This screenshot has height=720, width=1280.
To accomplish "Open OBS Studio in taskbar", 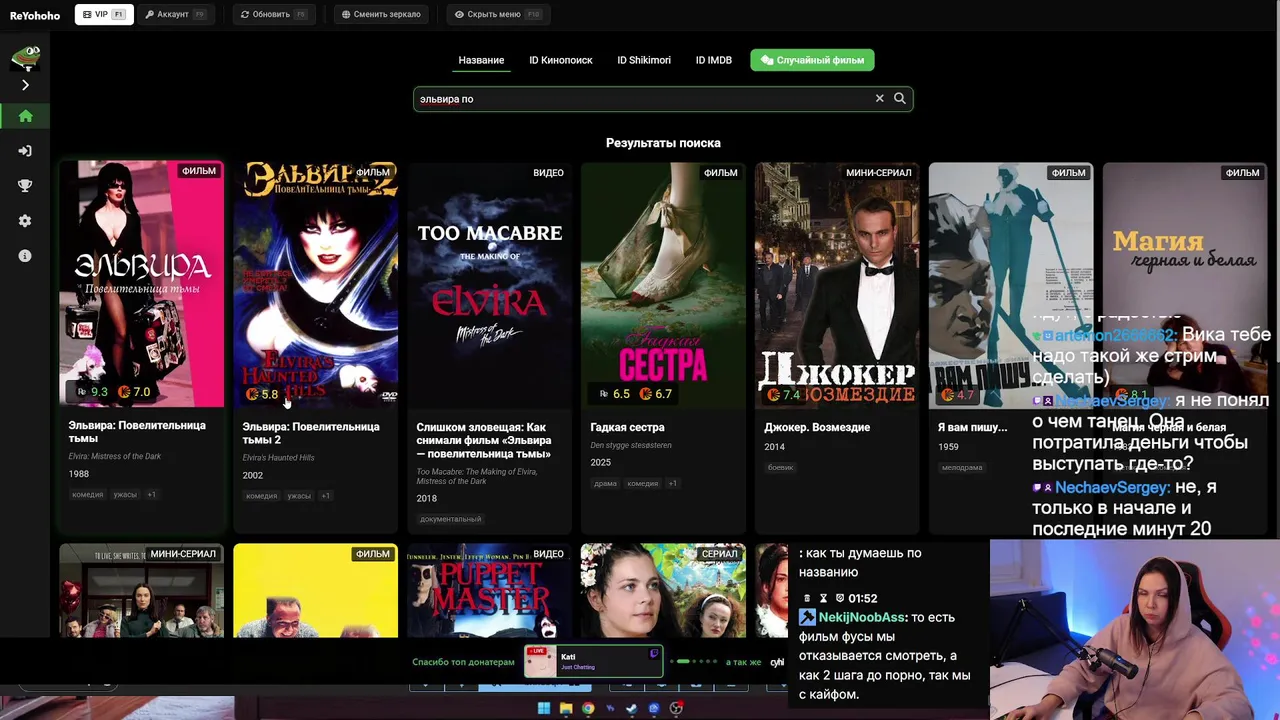I will click(676, 708).
